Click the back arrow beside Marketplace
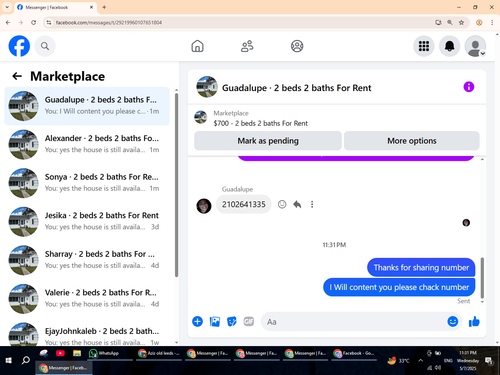500x375 pixels. (x=17, y=76)
